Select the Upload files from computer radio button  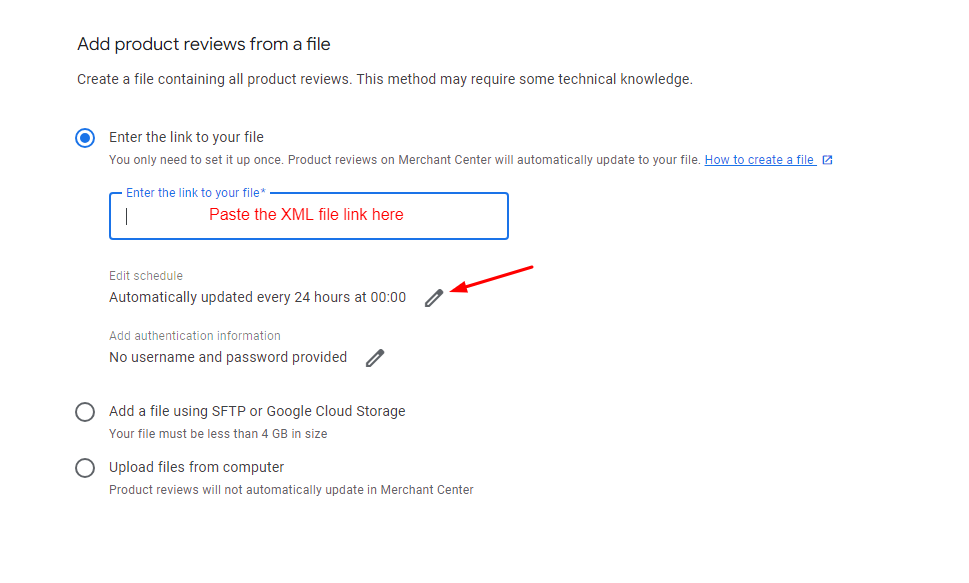[85, 468]
